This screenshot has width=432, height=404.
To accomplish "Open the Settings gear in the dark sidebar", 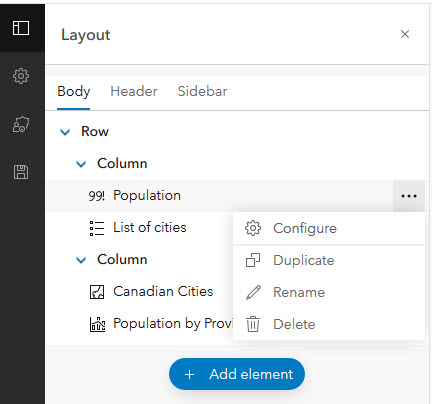I will tap(21, 76).
